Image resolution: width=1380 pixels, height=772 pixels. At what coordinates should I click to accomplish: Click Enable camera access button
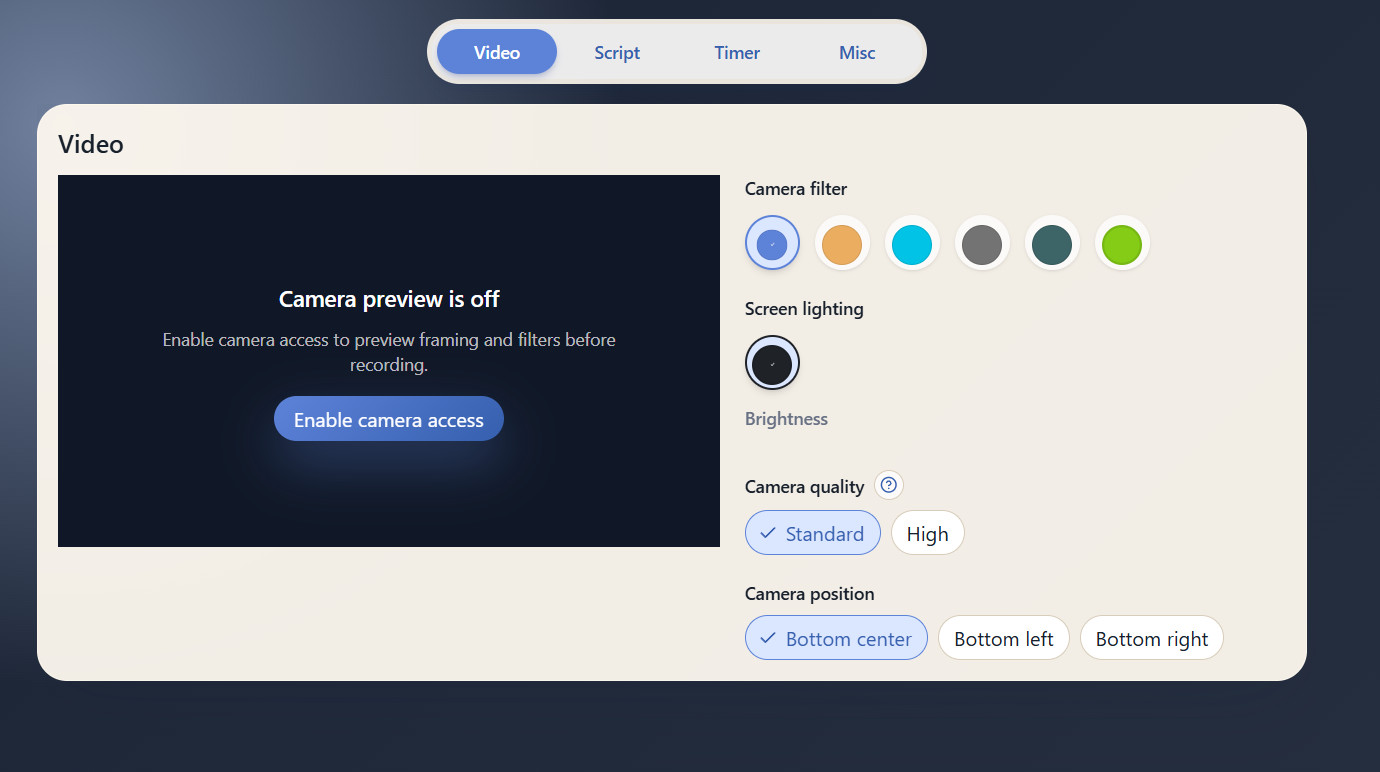coord(389,419)
